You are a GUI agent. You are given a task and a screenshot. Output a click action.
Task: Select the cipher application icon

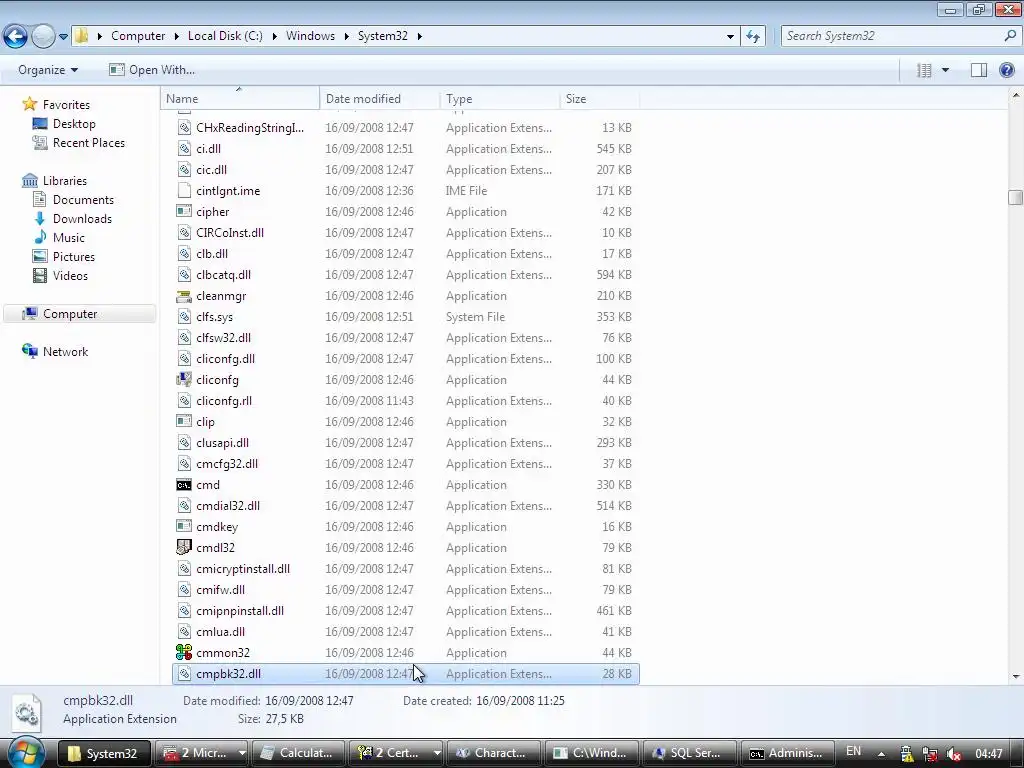[x=184, y=211]
